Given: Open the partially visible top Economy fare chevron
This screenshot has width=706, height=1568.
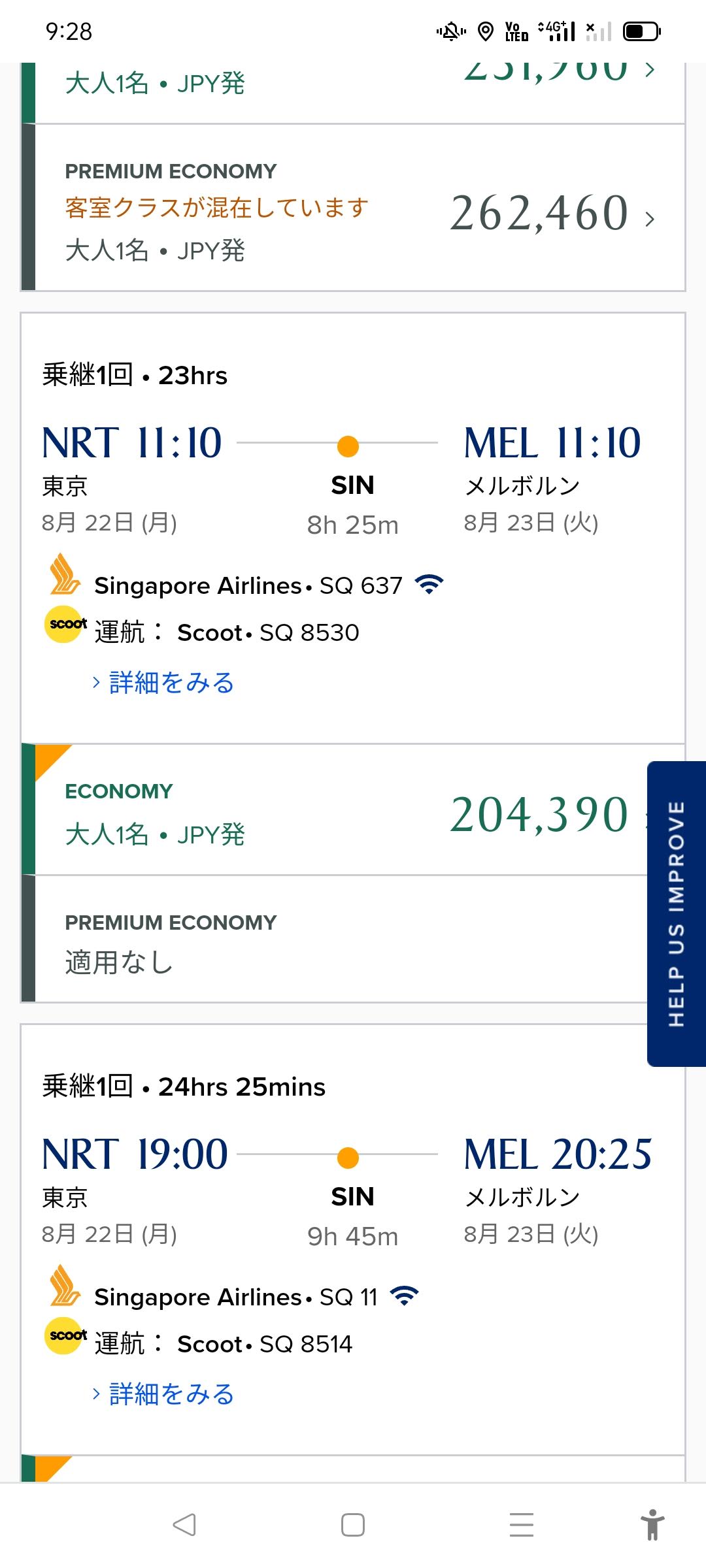Looking at the screenshot, I should tap(649, 71).
